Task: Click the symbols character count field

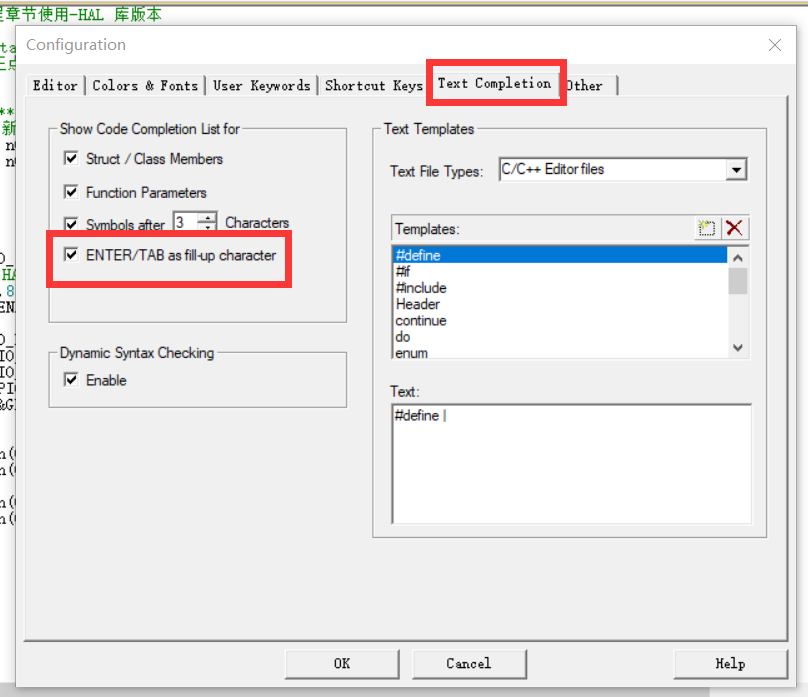Action: (x=186, y=222)
